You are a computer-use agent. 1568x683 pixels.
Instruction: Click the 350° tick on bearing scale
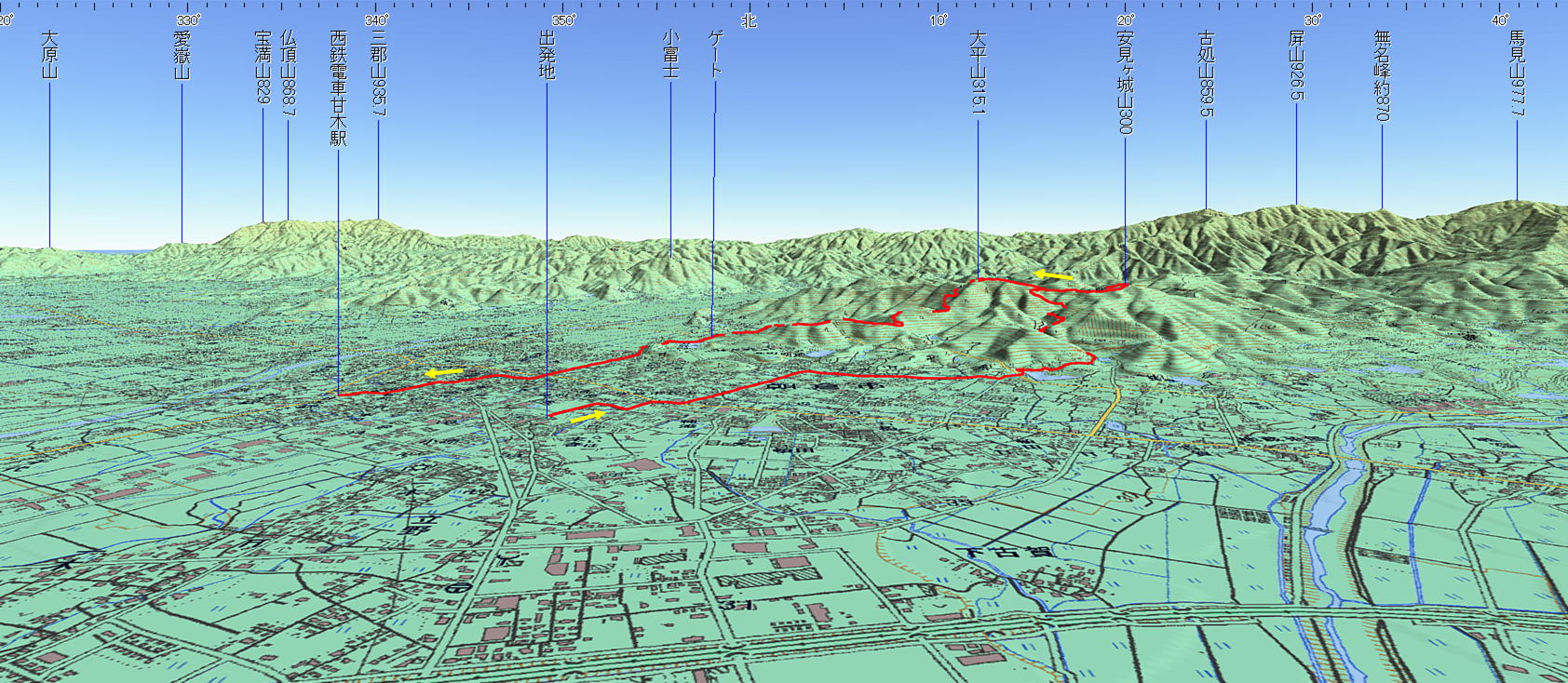563,20
